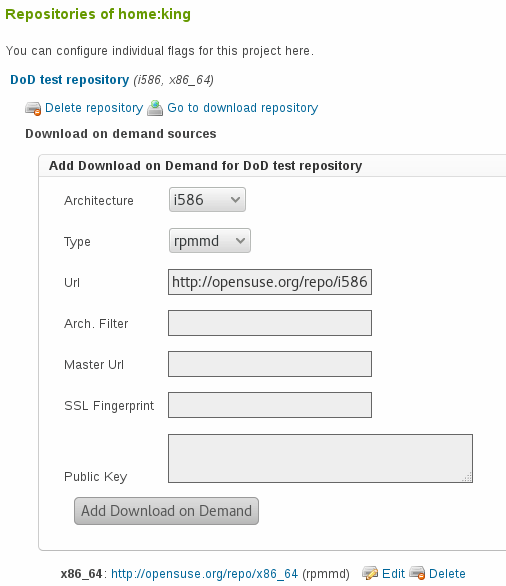This screenshot has height=586, width=506.
Task: Click the Delete link for x86_64 source
Action: click(447, 574)
